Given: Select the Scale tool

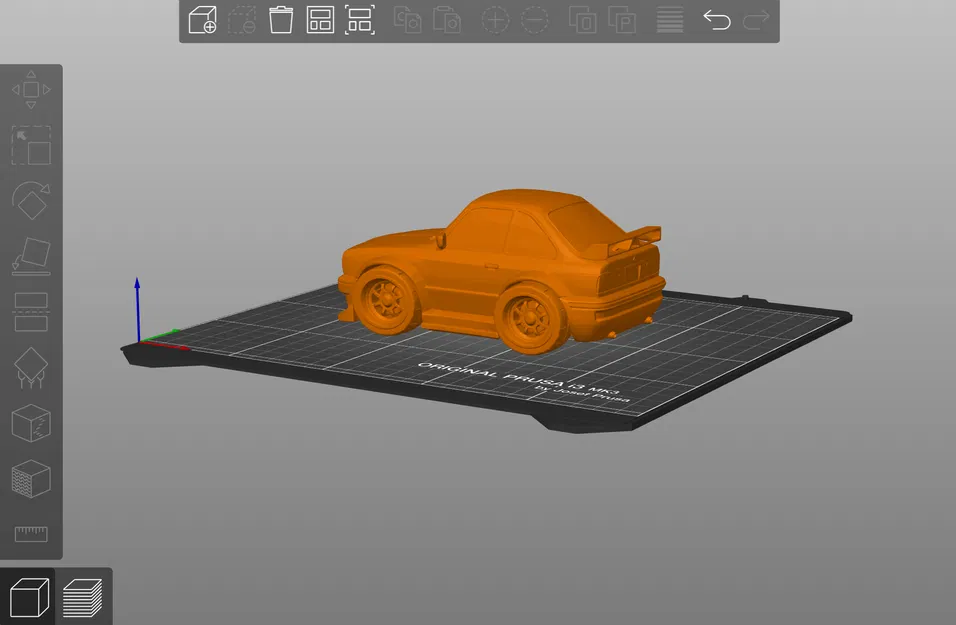Looking at the screenshot, I should [x=31, y=145].
